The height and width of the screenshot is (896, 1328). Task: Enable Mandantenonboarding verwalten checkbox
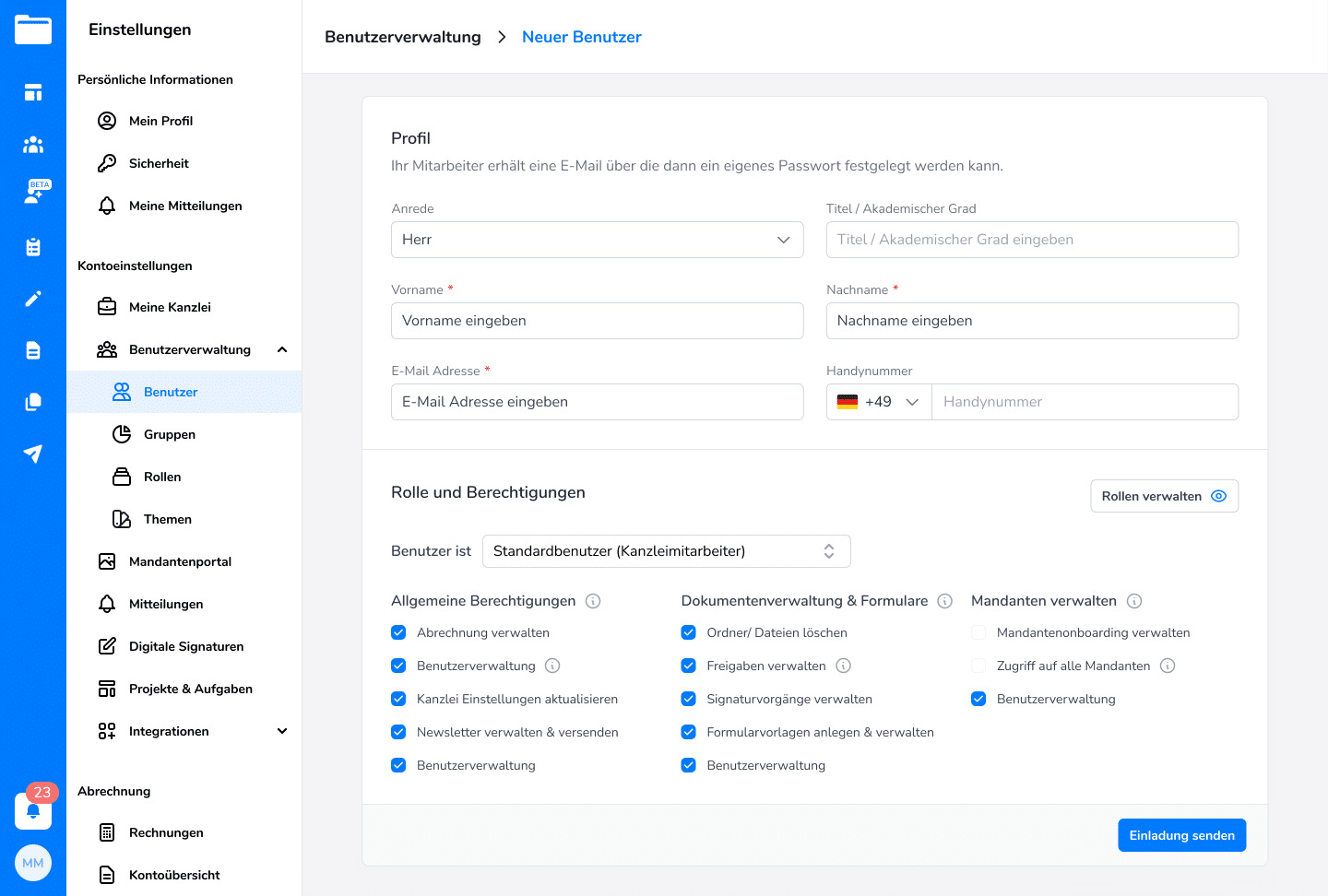click(978, 632)
